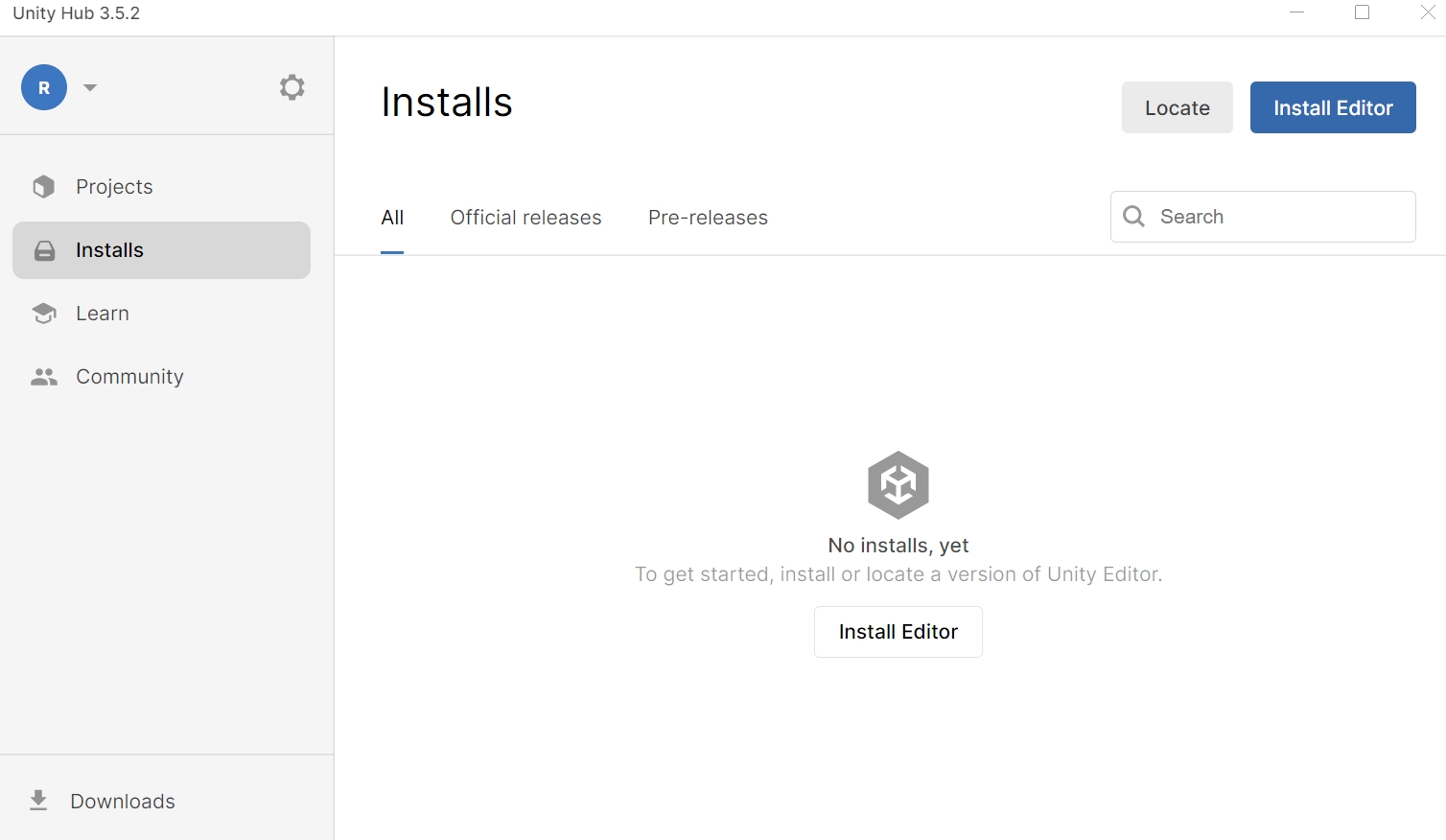Open the Community section

[161, 377]
